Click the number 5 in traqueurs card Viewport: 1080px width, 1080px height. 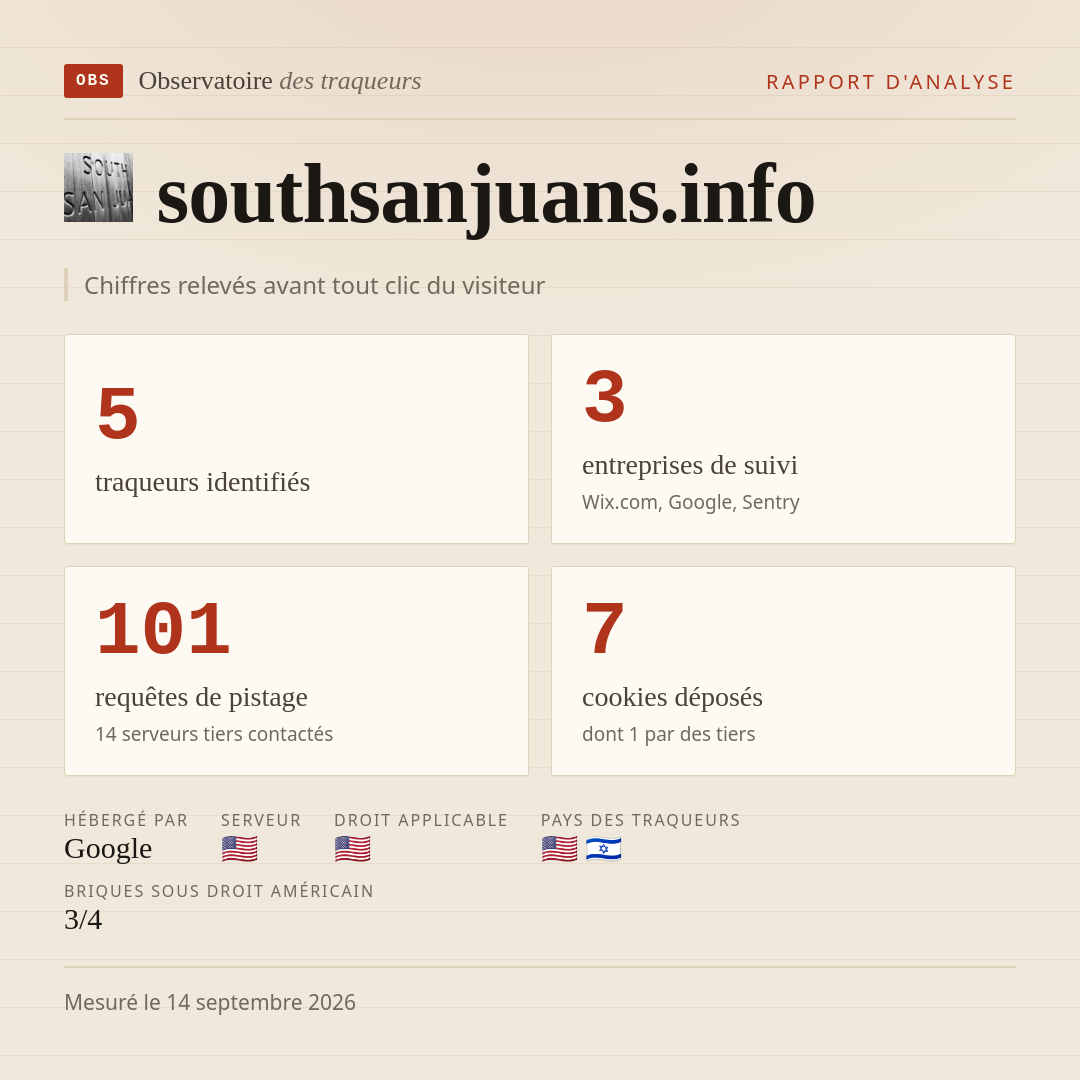tap(118, 413)
